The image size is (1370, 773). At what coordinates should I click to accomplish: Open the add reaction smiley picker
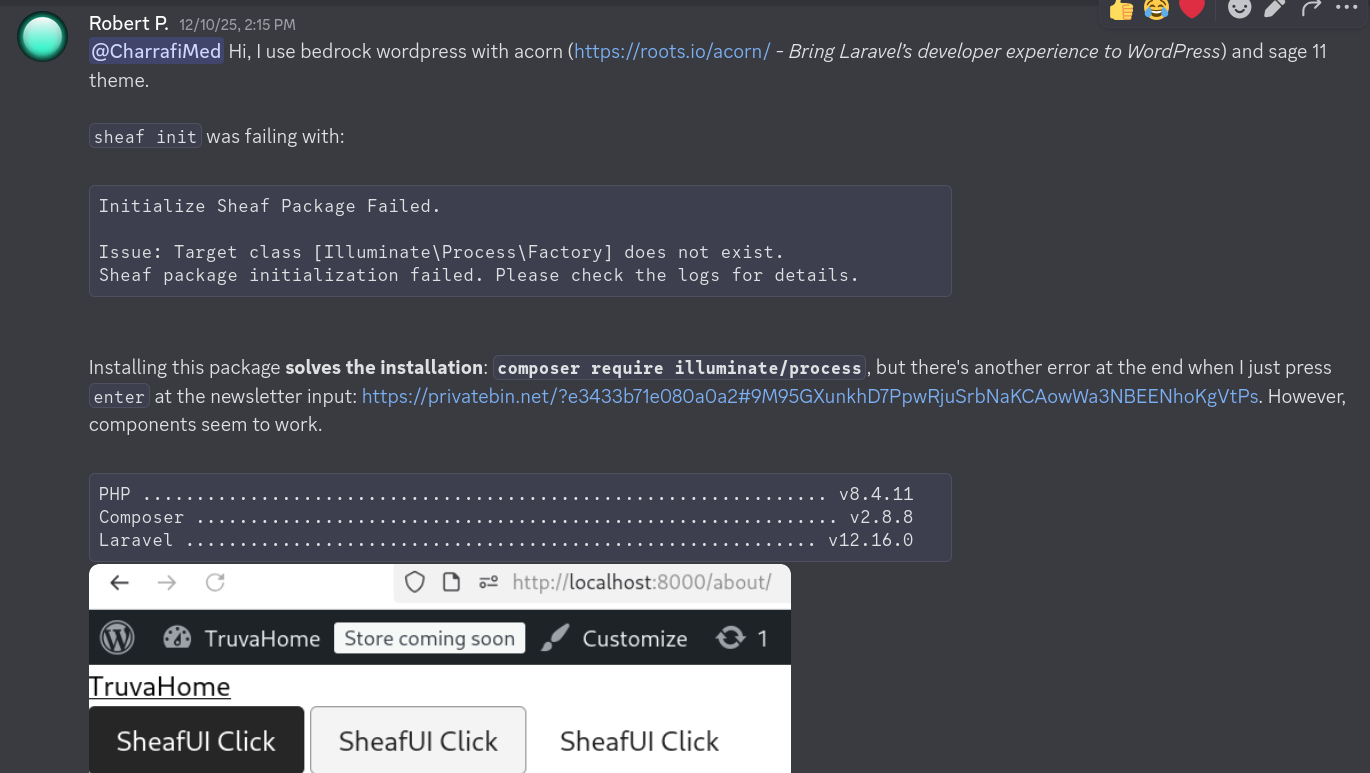click(1239, 9)
